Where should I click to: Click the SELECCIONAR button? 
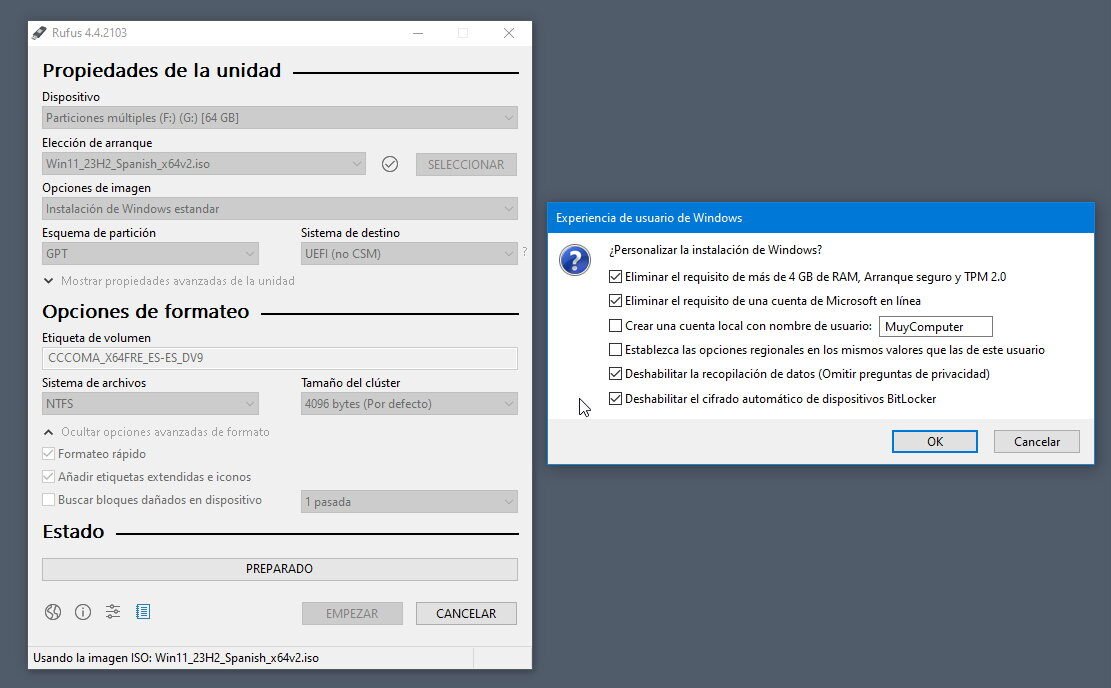466,164
